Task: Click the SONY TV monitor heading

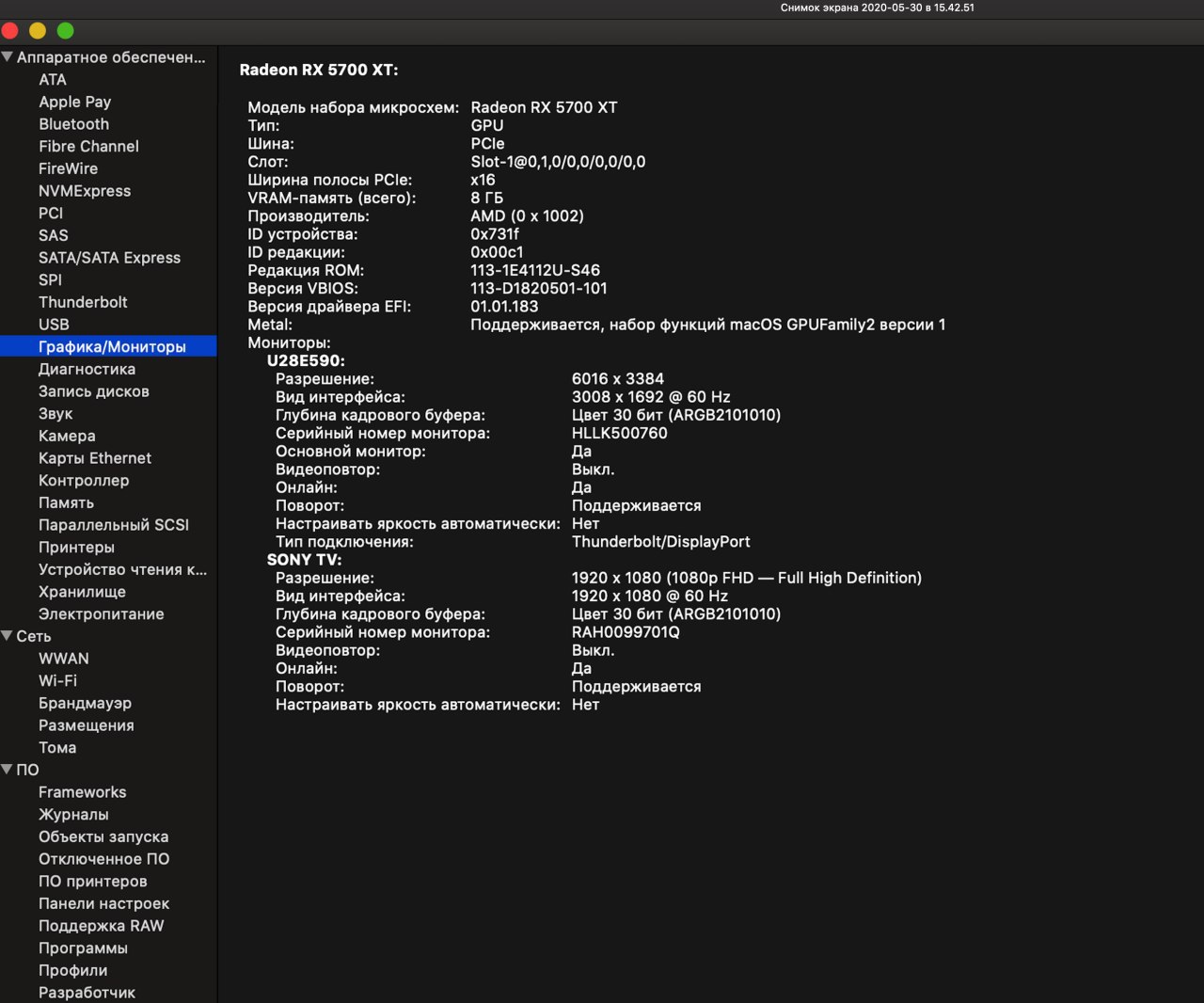Action: click(x=304, y=560)
